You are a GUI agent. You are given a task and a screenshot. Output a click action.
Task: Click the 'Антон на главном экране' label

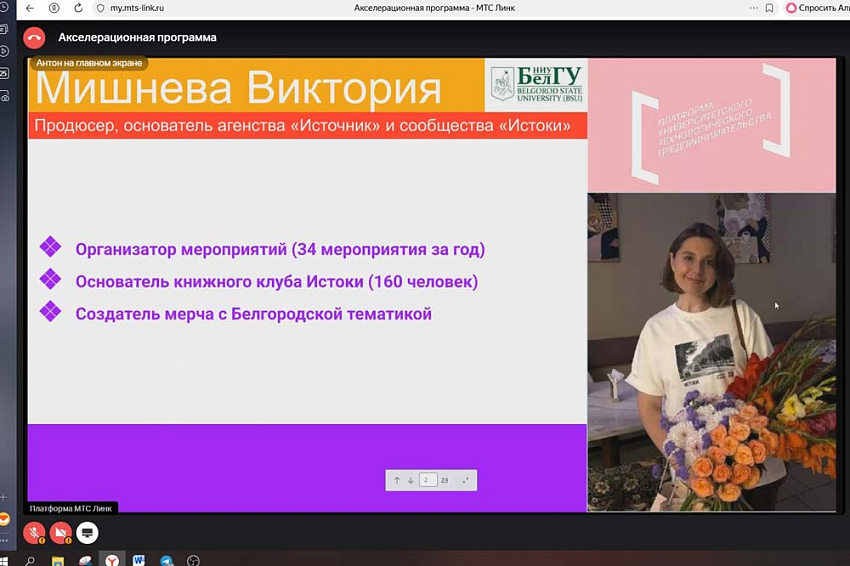(89, 63)
